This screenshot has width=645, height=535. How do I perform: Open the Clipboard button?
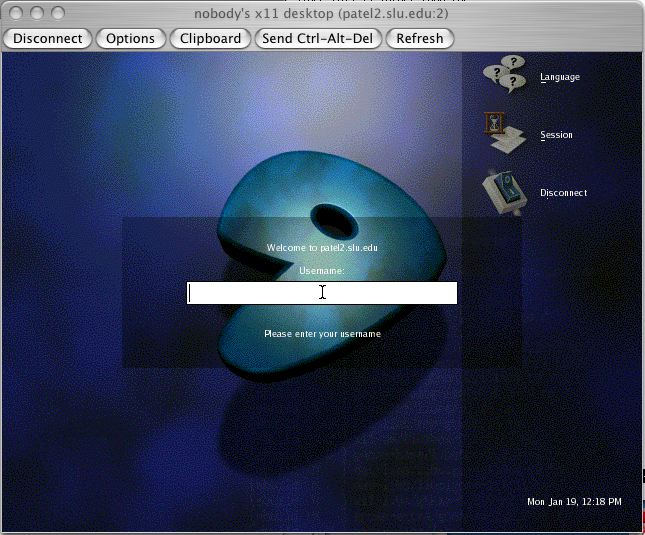[x=210, y=38]
